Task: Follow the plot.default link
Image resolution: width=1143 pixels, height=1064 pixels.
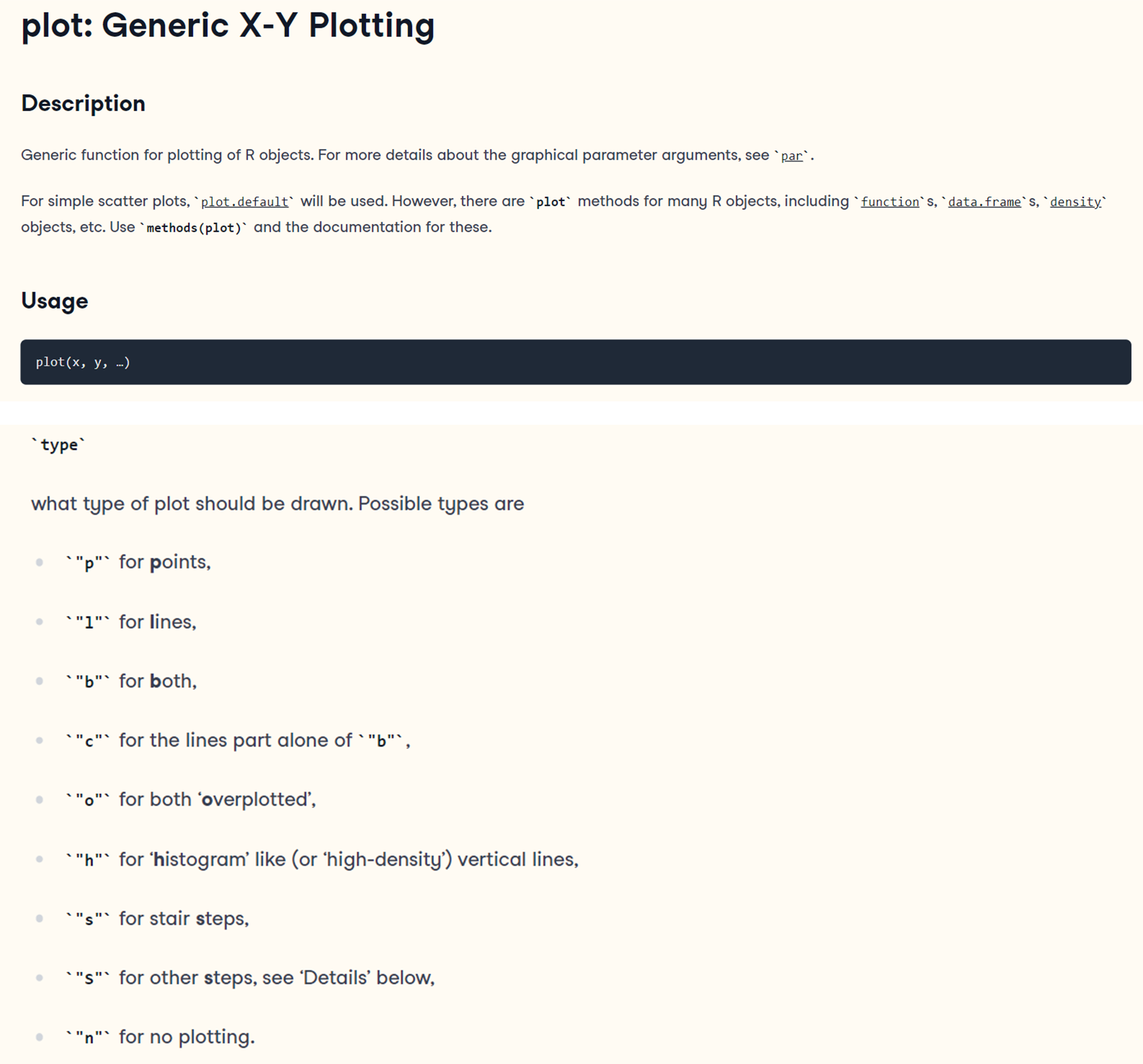Action: 244,202
